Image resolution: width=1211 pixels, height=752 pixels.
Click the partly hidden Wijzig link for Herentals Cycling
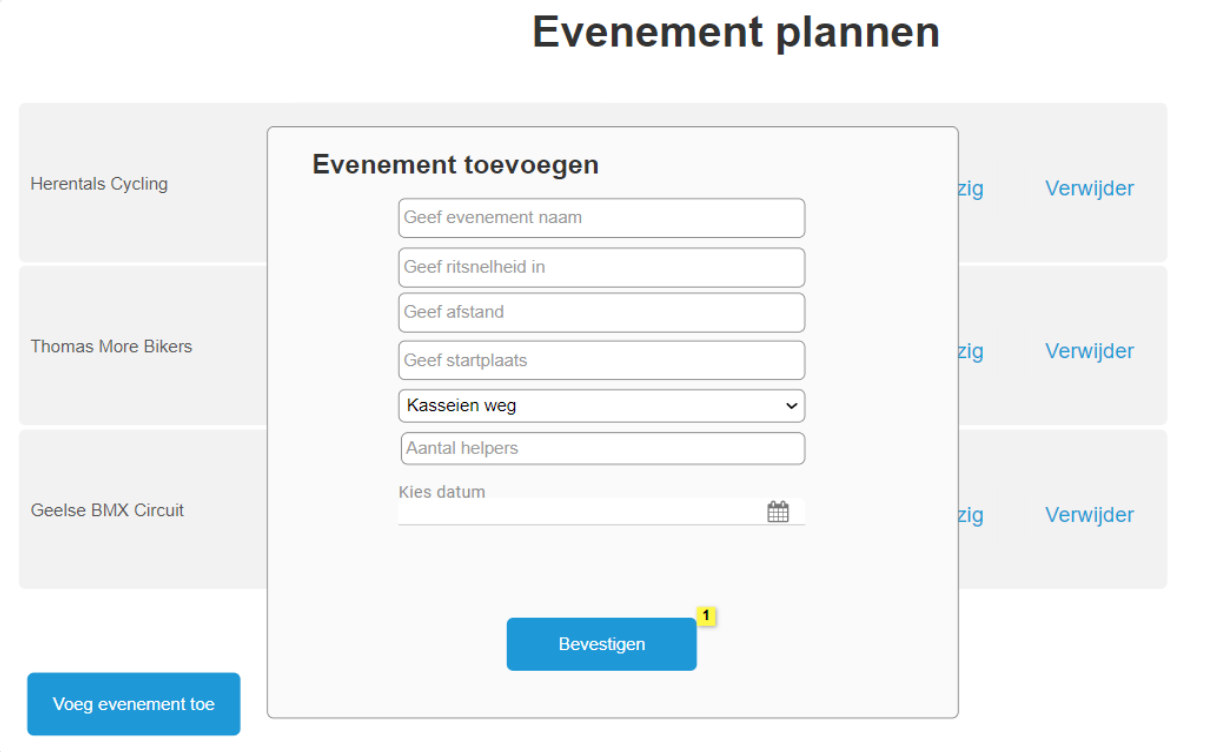(971, 188)
